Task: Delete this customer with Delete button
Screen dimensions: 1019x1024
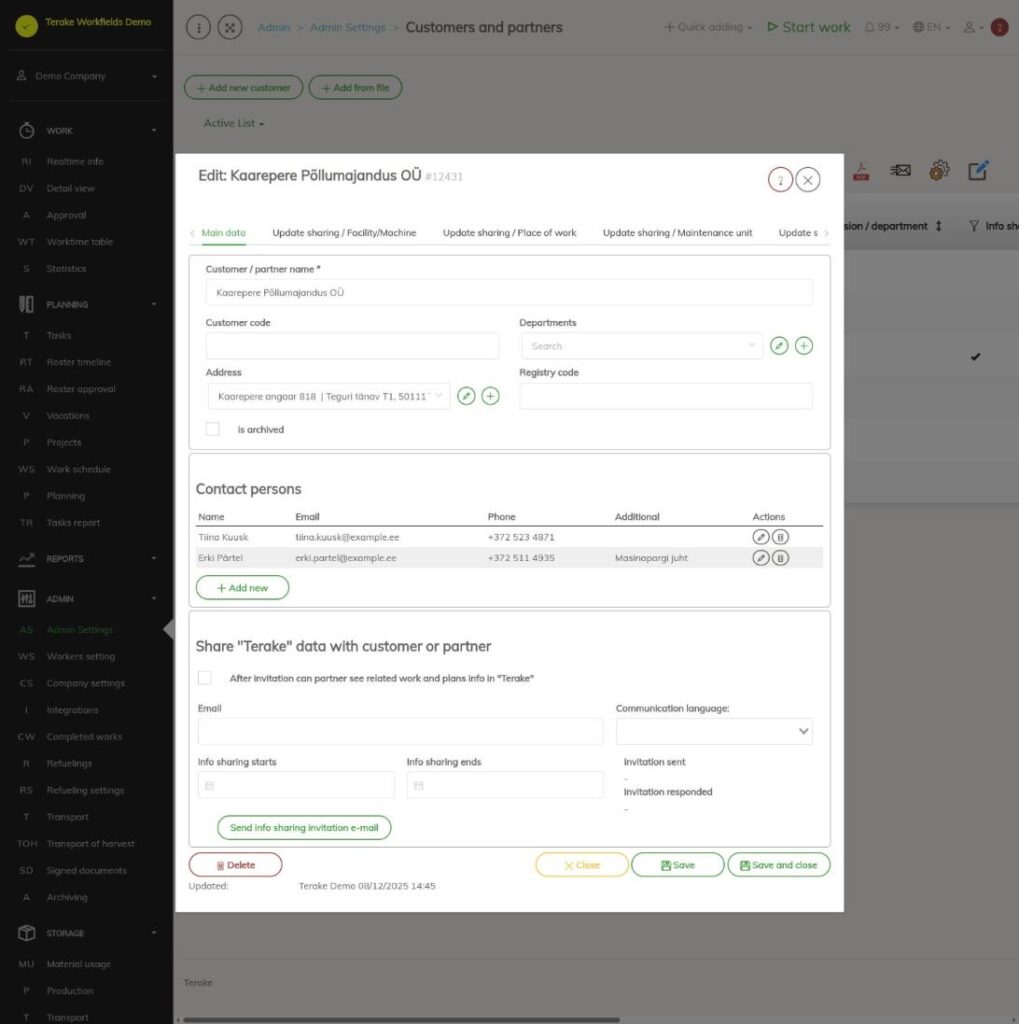Action: (x=235, y=865)
